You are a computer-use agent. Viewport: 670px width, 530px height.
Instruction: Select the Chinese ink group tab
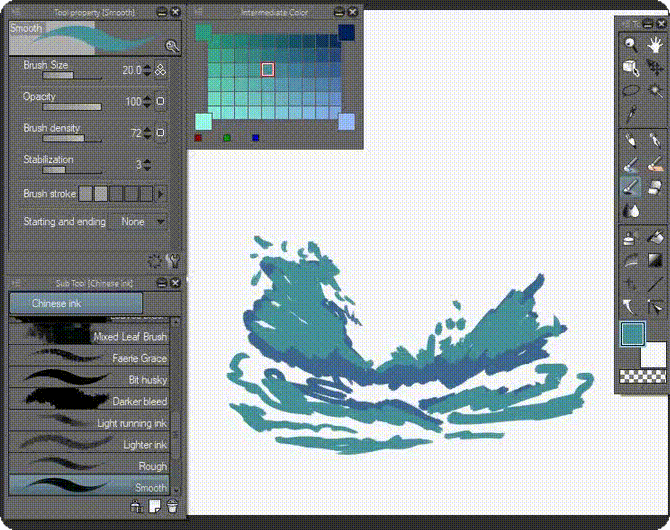click(76, 303)
